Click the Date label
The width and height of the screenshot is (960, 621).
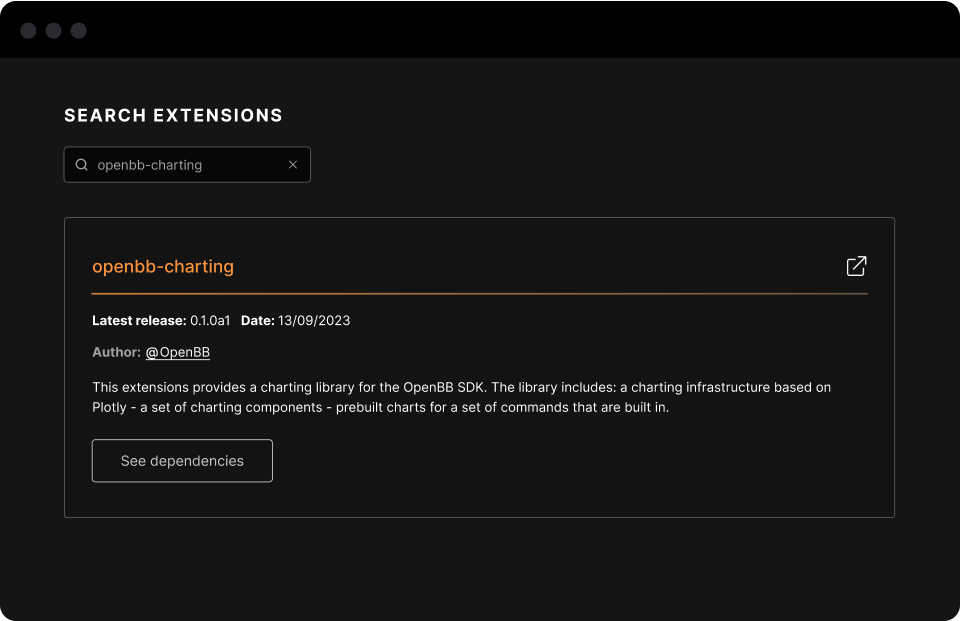[257, 321]
